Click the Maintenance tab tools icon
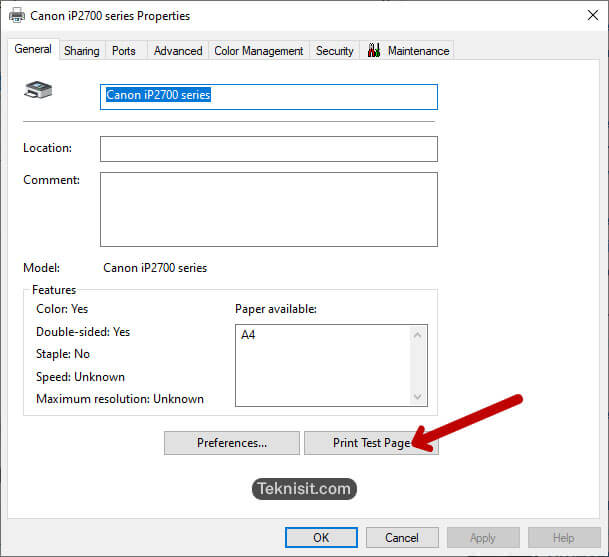Viewport: 609px width, 557px height. pyautogui.click(x=374, y=50)
